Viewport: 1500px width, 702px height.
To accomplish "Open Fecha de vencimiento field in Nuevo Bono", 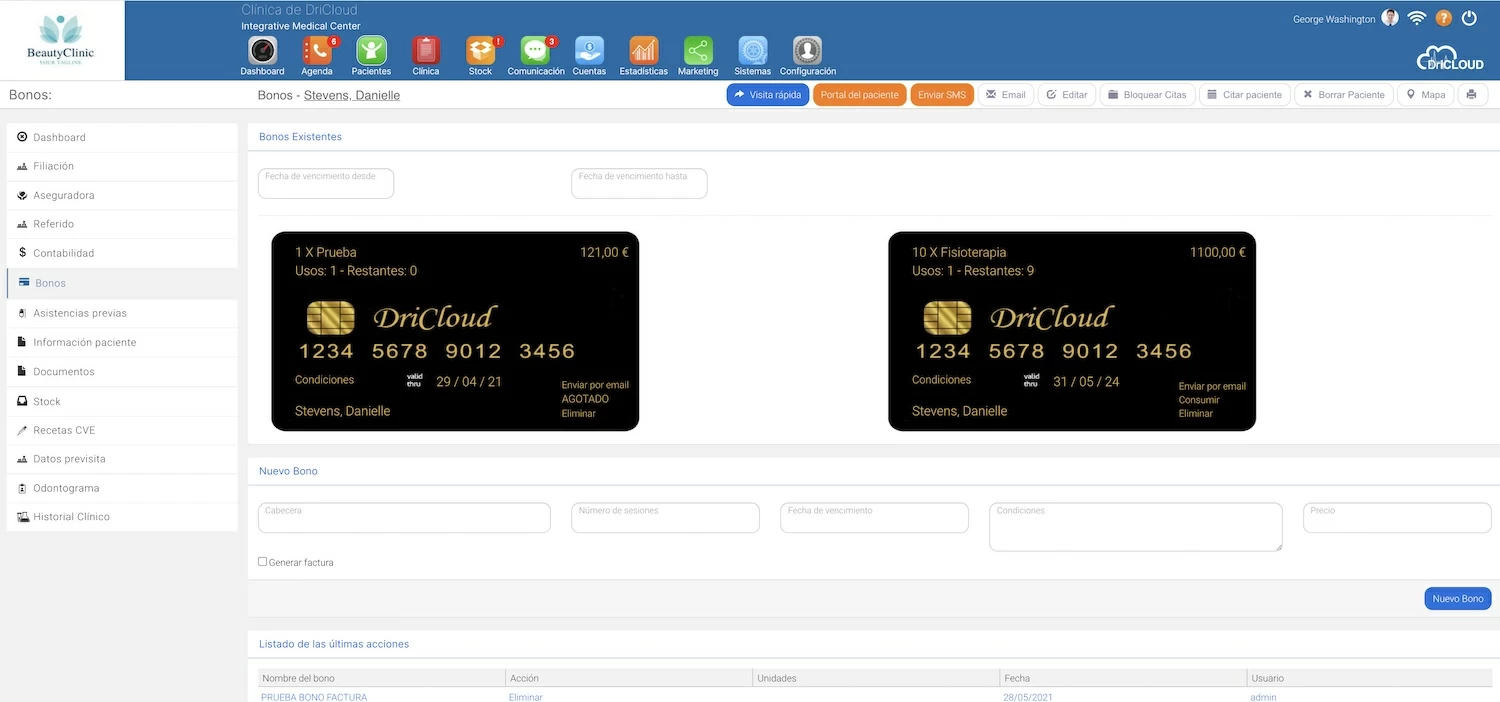I will pyautogui.click(x=874, y=518).
